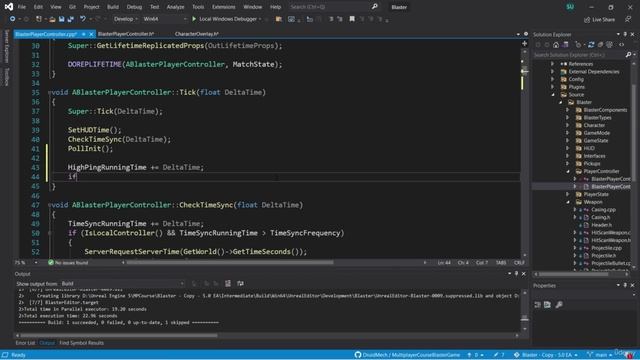Click the Save All icon
Viewport: 640px width, 360px height.
pos(70,19)
